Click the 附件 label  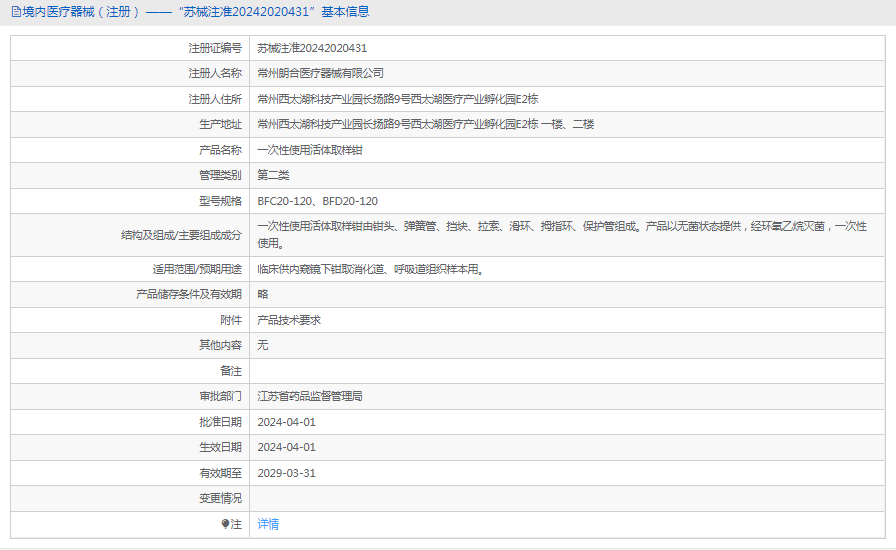[x=231, y=320]
